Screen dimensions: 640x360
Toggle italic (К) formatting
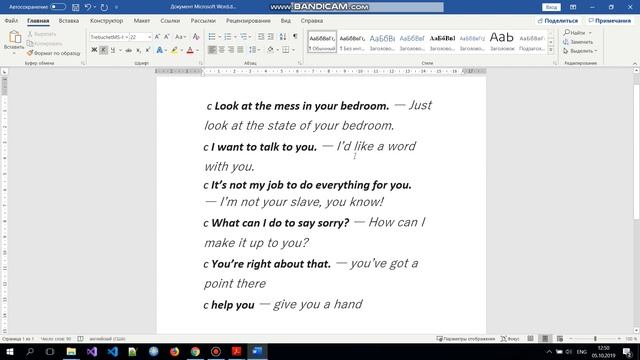[x=103, y=50]
